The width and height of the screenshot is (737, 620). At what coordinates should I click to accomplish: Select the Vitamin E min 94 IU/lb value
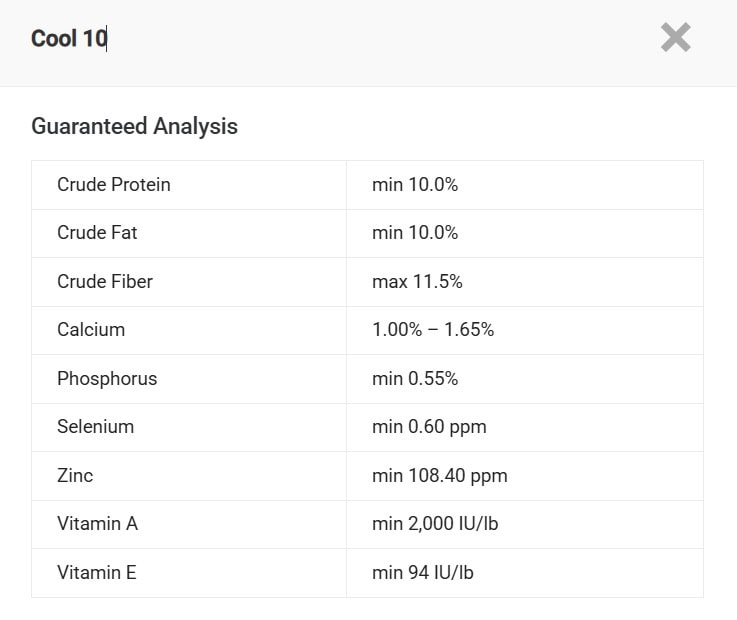pyautogui.click(x=423, y=573)
